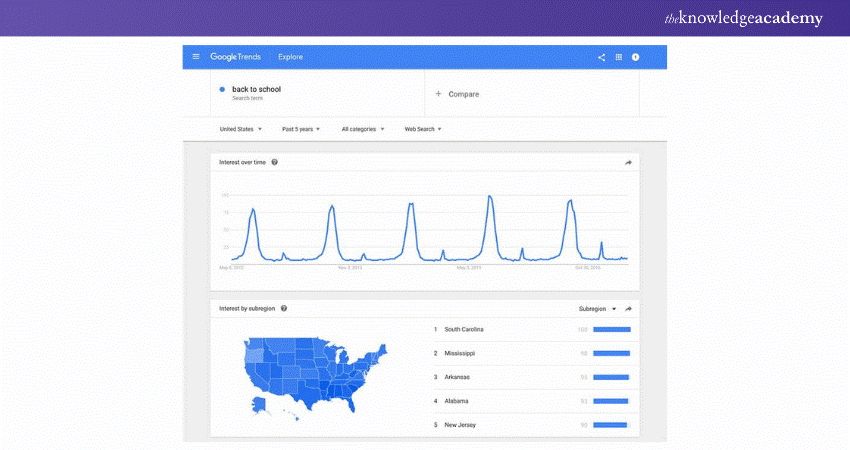The image size is (850, 450).
Task: Open the All categories dropdown
Action: point(363,129)
